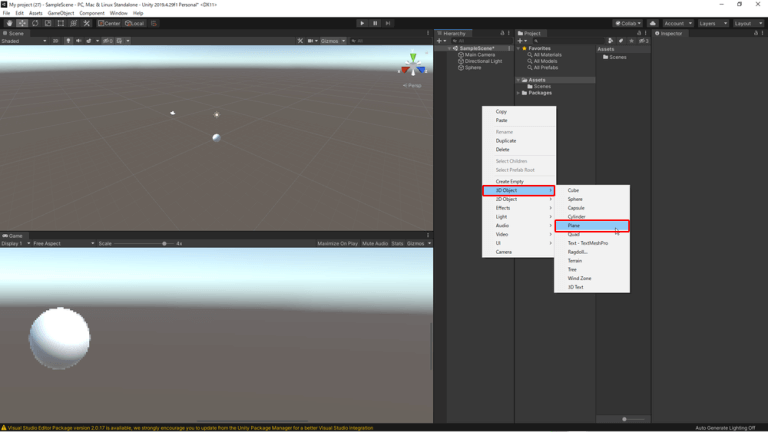Open the Display 1 dropdown
Image resolution: width=768 pixels, height=432 pixels.
tap(16, 243)
